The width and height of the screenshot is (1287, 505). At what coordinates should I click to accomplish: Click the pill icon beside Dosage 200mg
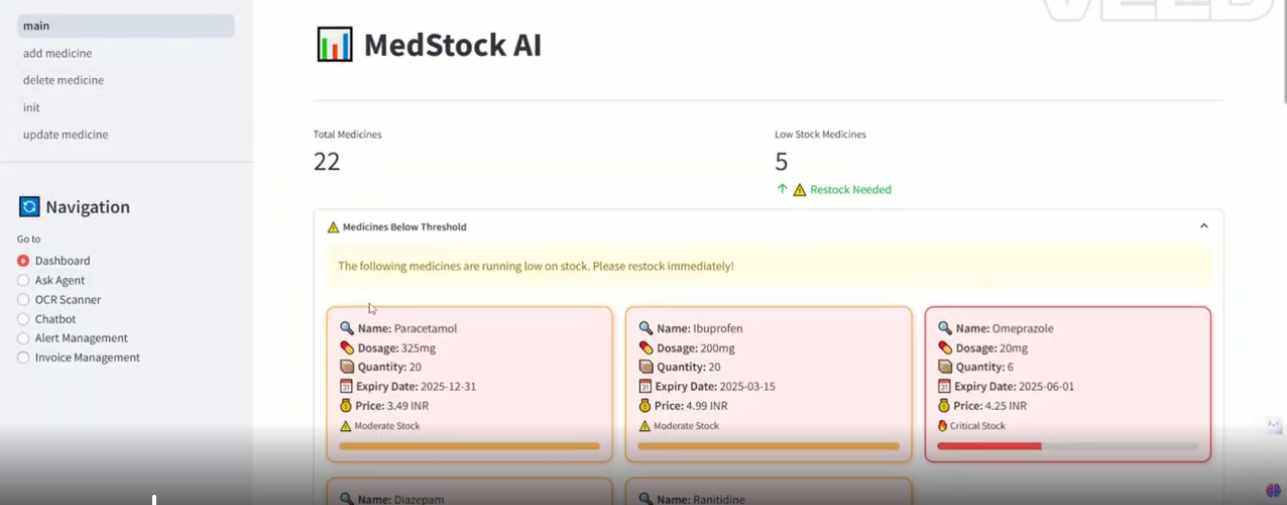pyautogui.click(x=646, y=348)
